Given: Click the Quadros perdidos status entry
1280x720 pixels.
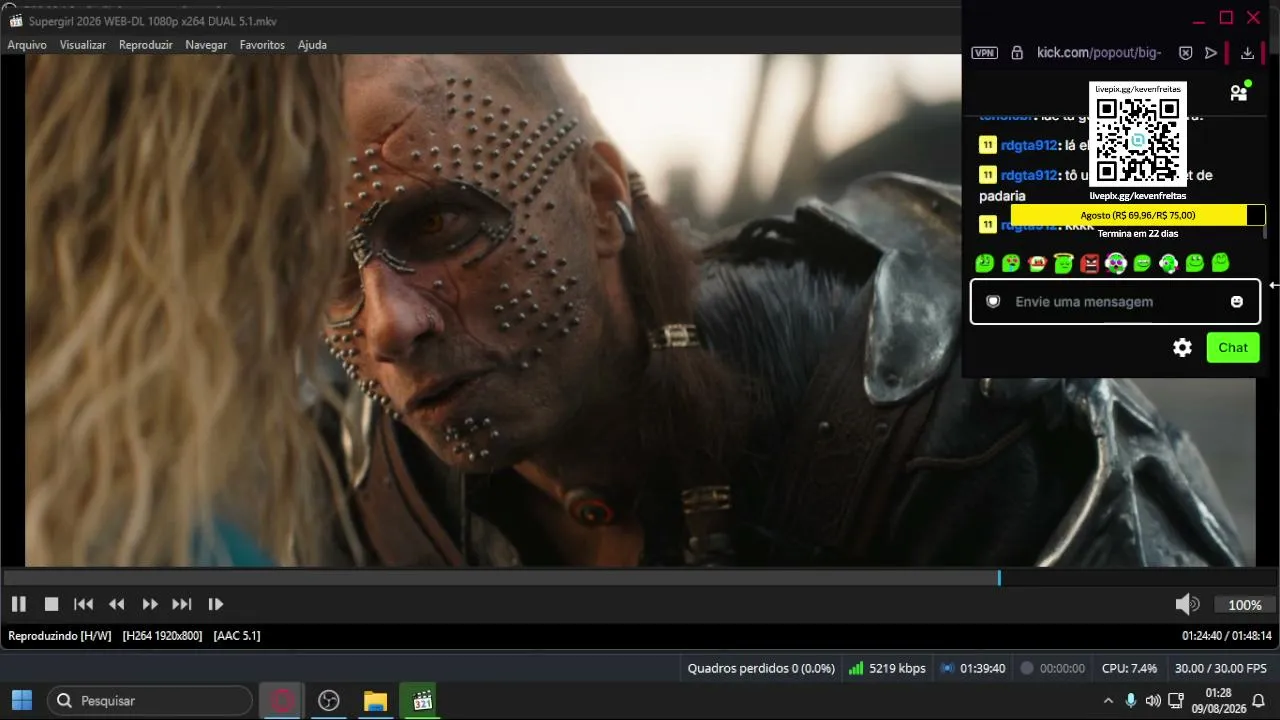Looking at the screenshot, I should [761, 668].
